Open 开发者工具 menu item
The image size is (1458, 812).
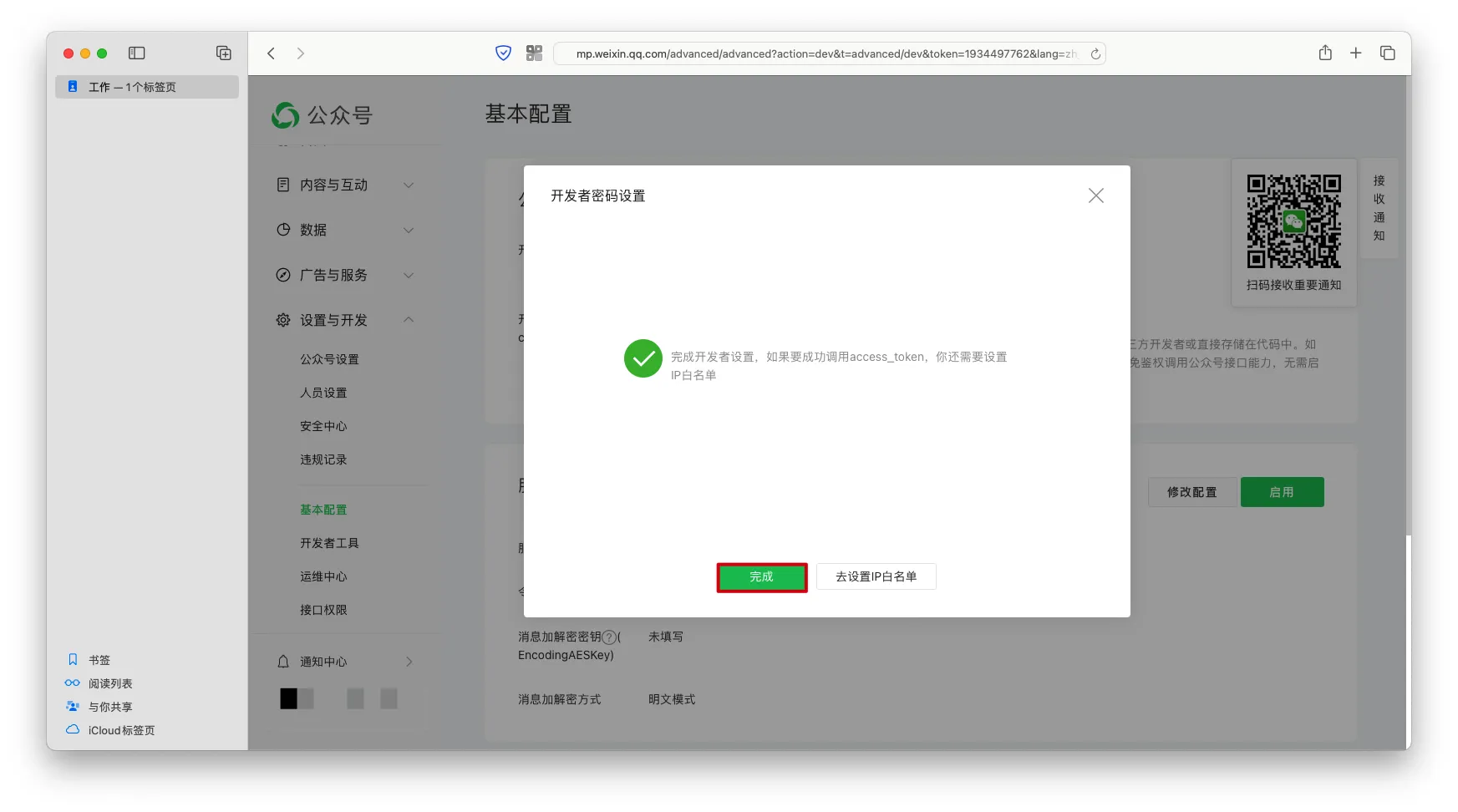tap(329, 544)
